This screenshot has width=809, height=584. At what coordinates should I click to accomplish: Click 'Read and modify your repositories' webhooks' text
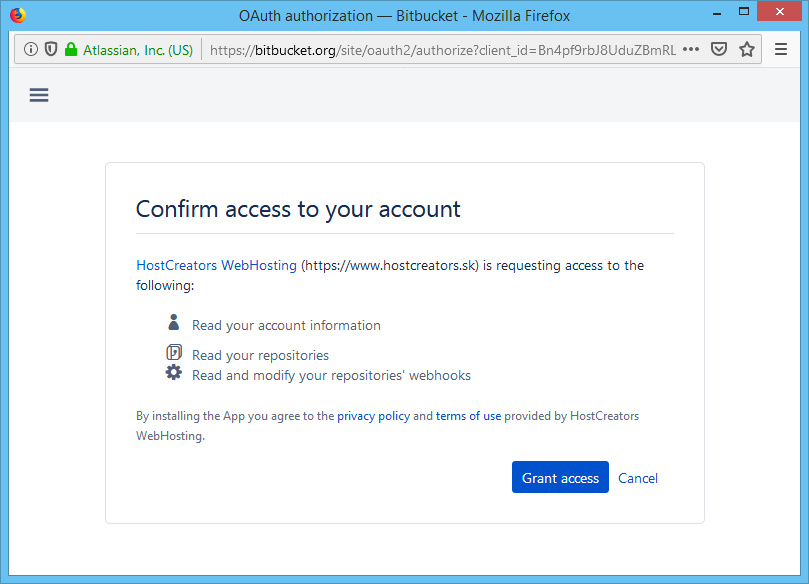331,376
